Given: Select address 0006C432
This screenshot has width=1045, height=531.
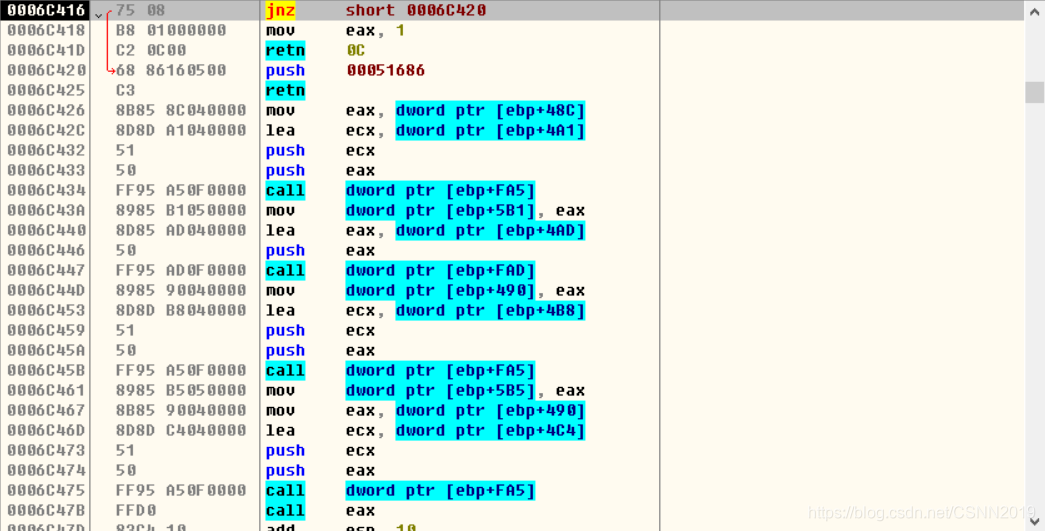Looking at the screenshot, I should [x=46, y=151].
